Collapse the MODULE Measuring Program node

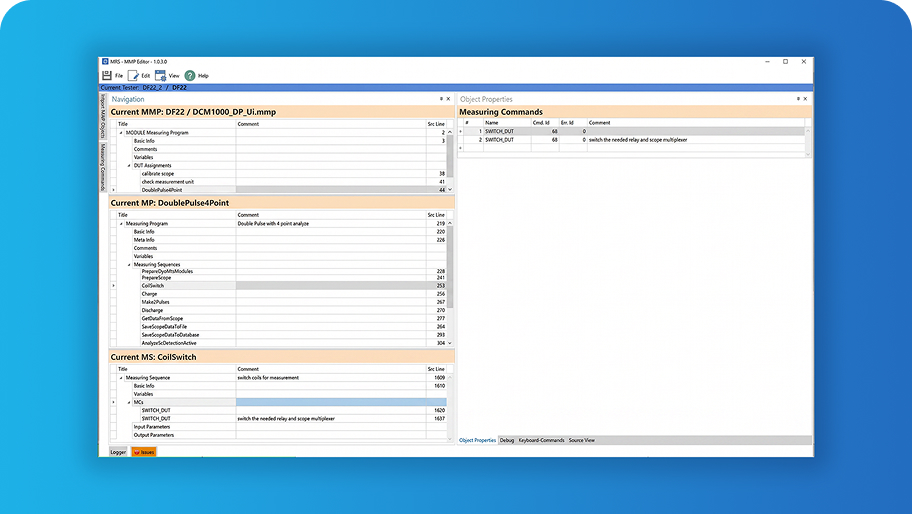[122, 133]
